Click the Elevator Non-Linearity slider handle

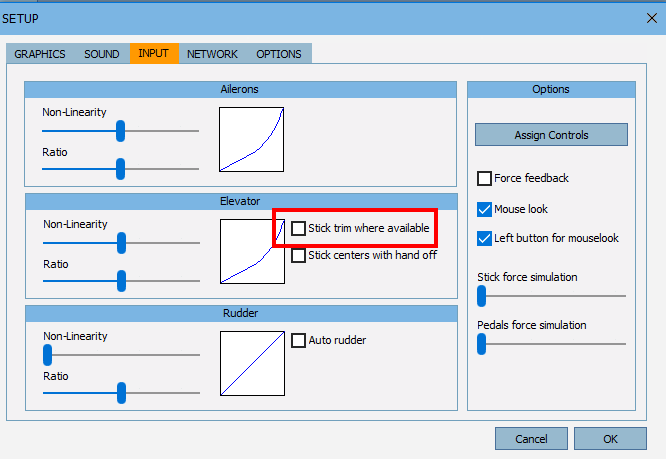(x=121, y=243)
